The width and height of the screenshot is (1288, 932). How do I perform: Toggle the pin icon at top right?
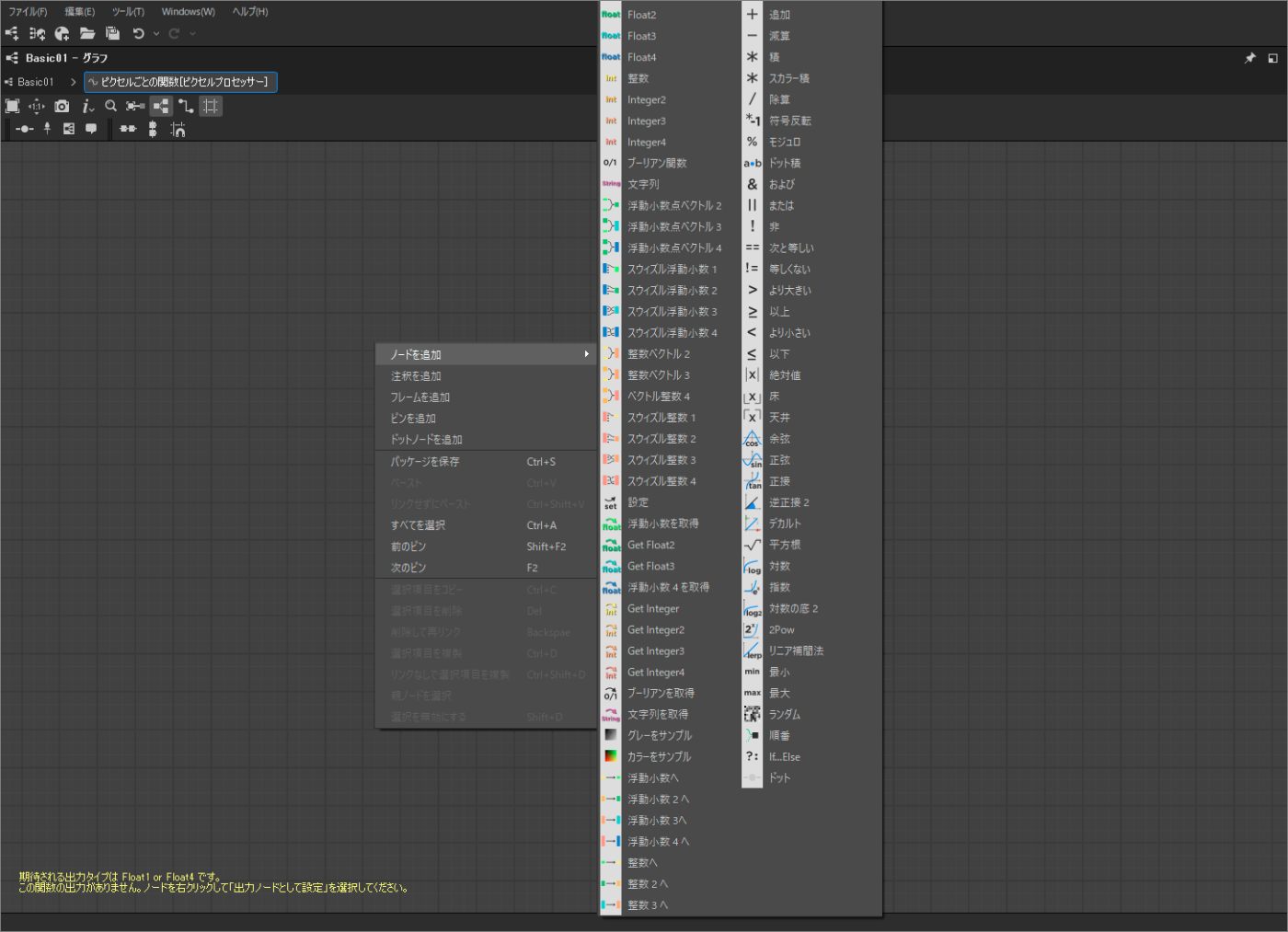tap(1250, 58)
